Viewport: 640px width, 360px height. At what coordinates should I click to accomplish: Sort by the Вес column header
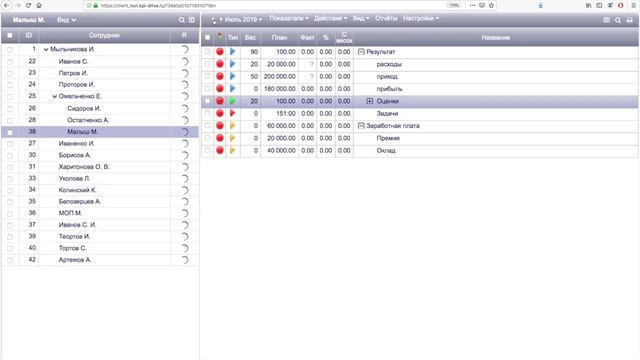point(250,37)
